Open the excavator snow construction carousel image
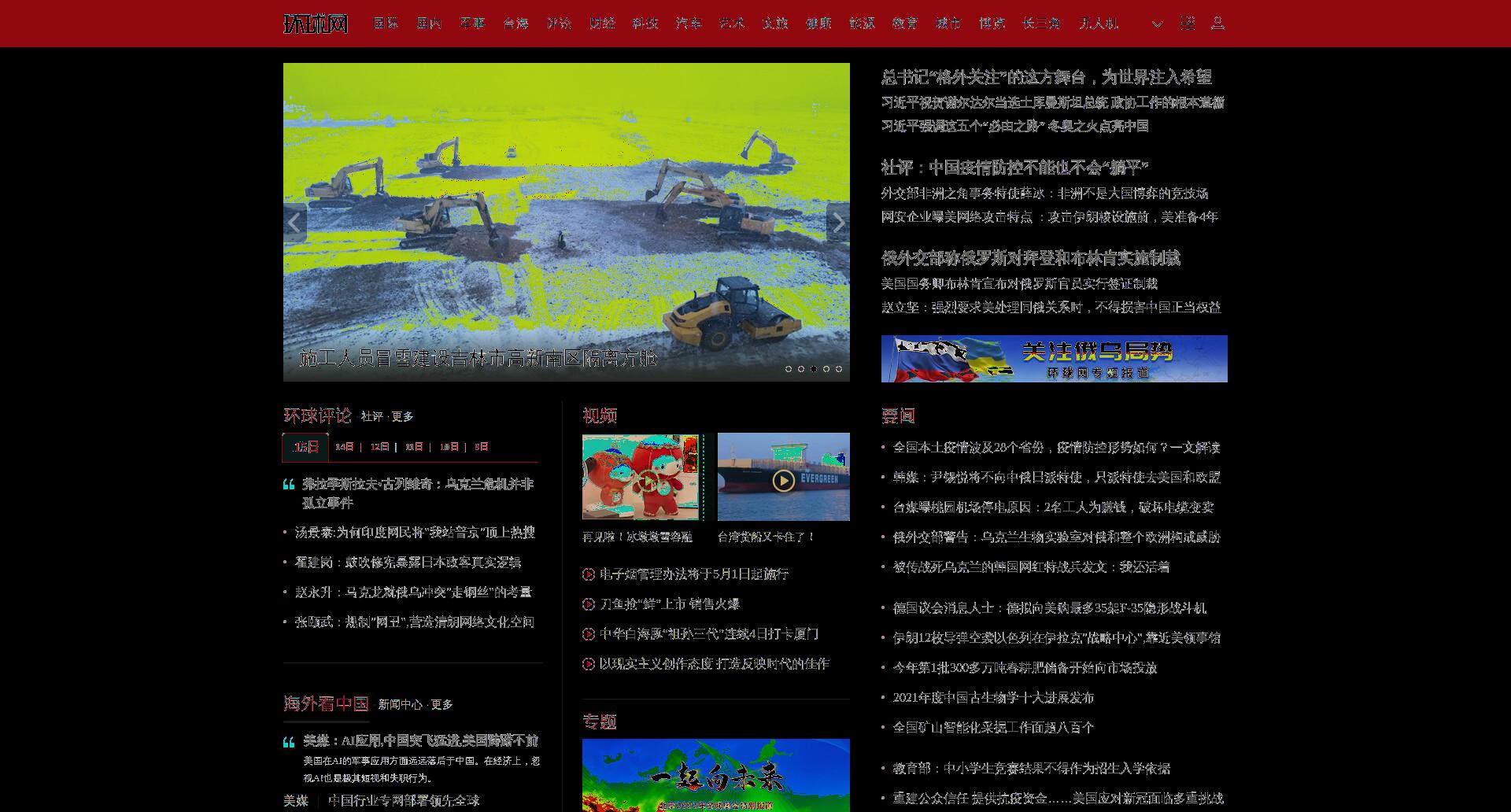The height and width of the screenshot is (812, 1511). coord(567,222)
